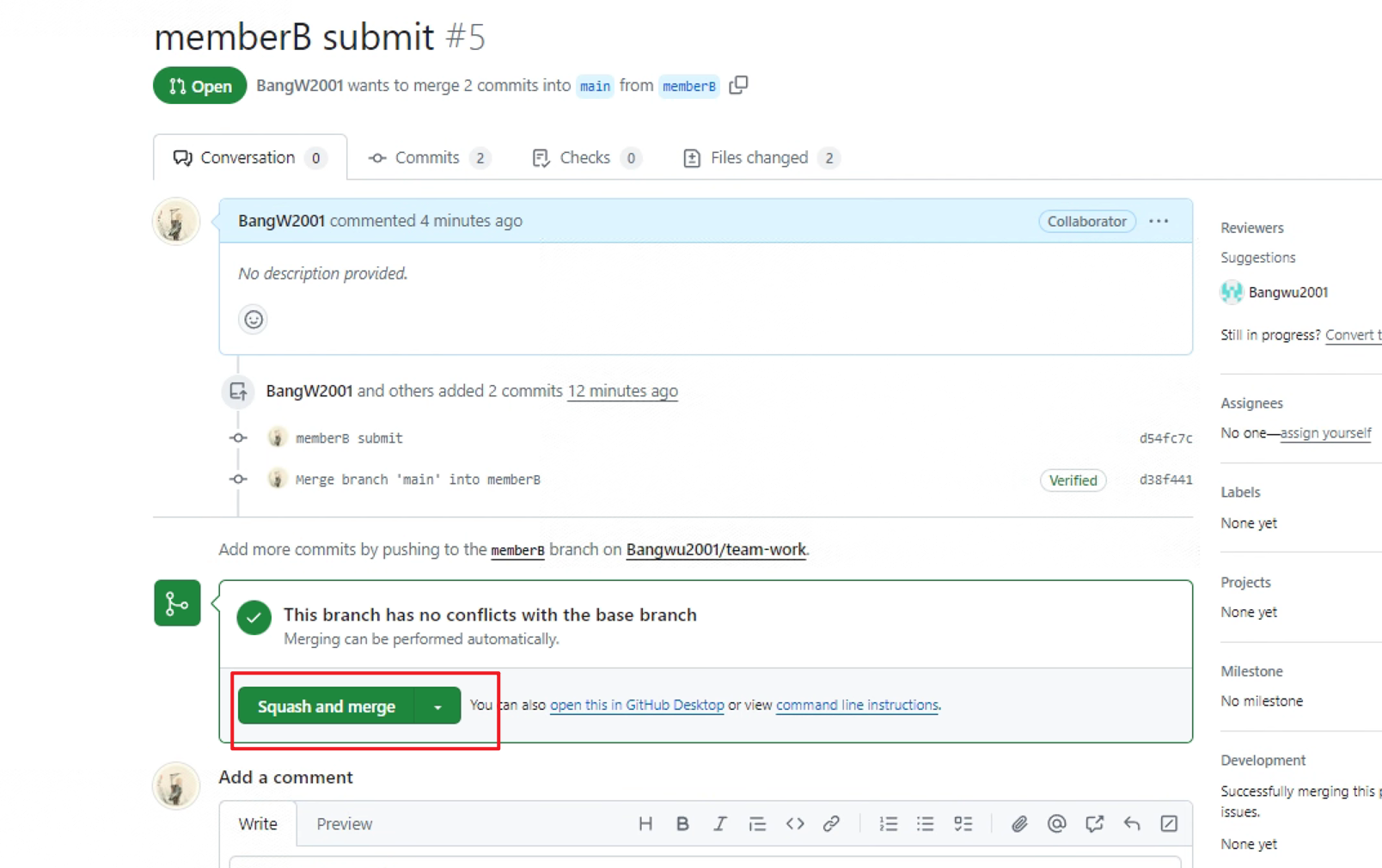Open the comment options ellipsis menu
The height and width of the screenshot is (868, 1382).
pos(1159,221)
